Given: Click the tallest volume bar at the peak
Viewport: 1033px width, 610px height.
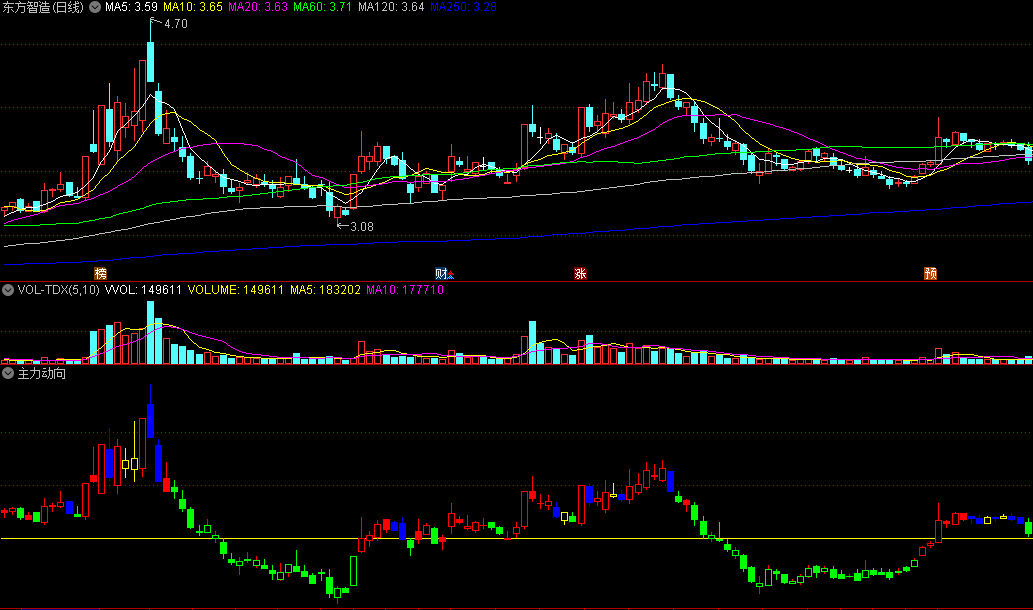Looking at the screenshot, I should tap(150, 333).
